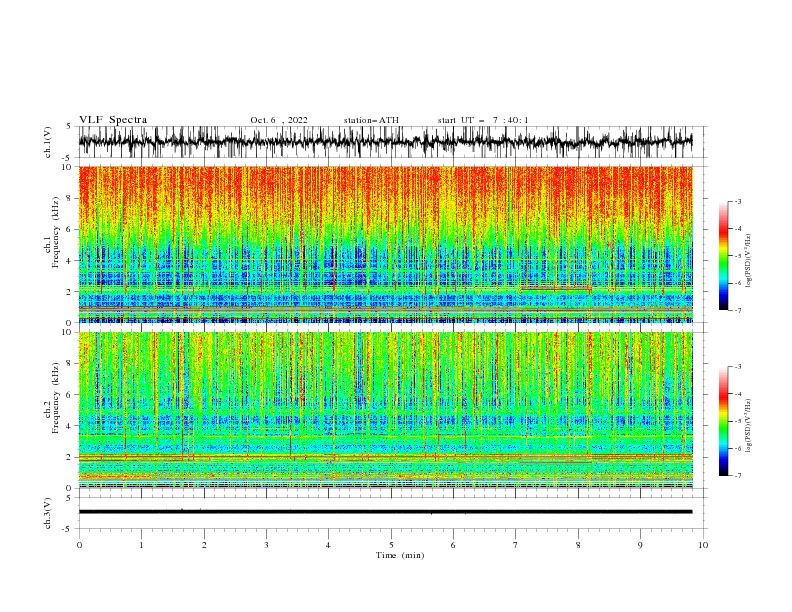This screenshot has height=612, width=792.
Task: Click the 'VLF Spectra' title text
Action: [113, 120]
